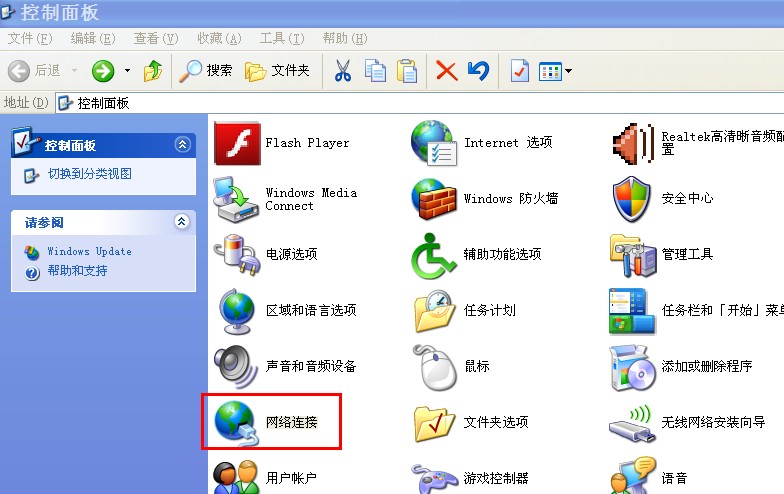The image size is (784, 494).
Task: Select the 鼠标 text label
Action: point(477,366)
